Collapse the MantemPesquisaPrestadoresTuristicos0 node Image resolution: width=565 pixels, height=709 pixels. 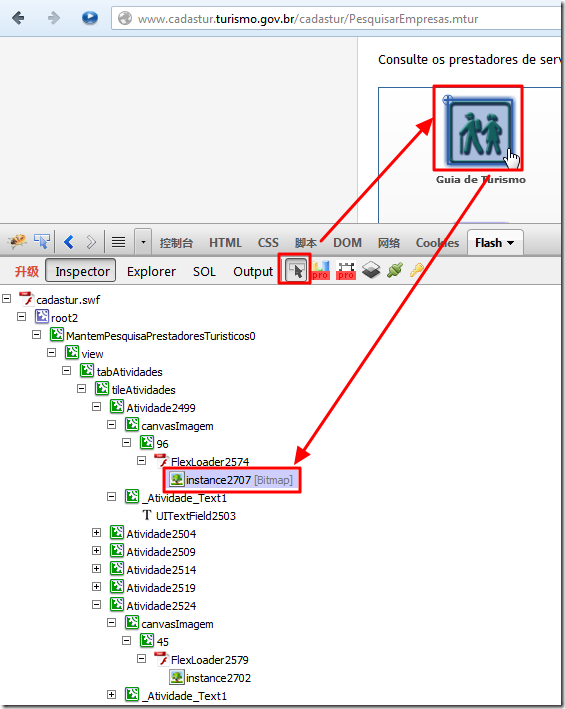click(x=37, y=335)
